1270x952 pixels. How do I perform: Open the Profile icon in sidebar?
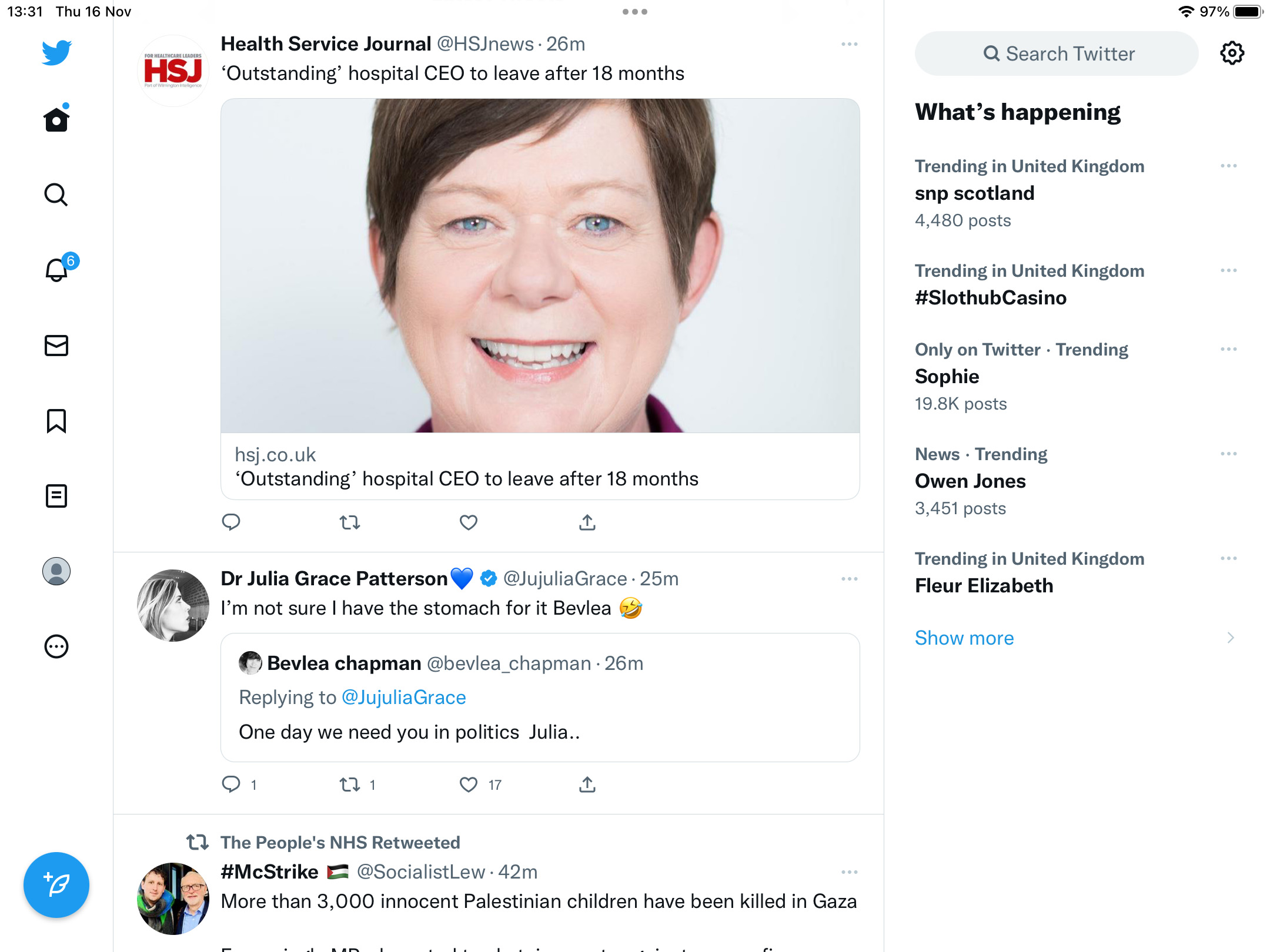[56, 571]
